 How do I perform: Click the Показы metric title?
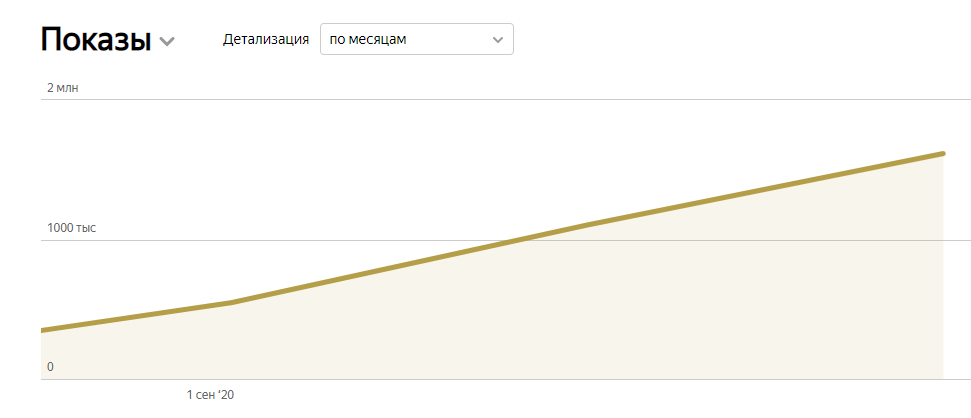click(96, 40)
